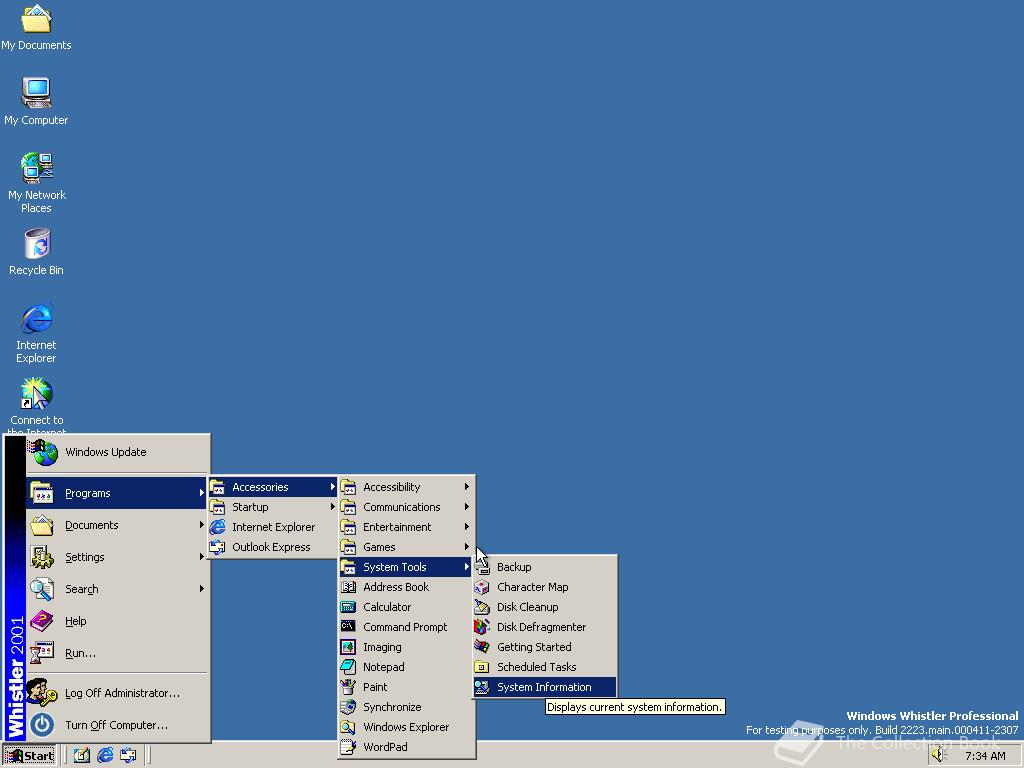This screenshot has height=768, width=1024.
Task: Click the volume speaker tray icon
Action: tap(939, 756)
